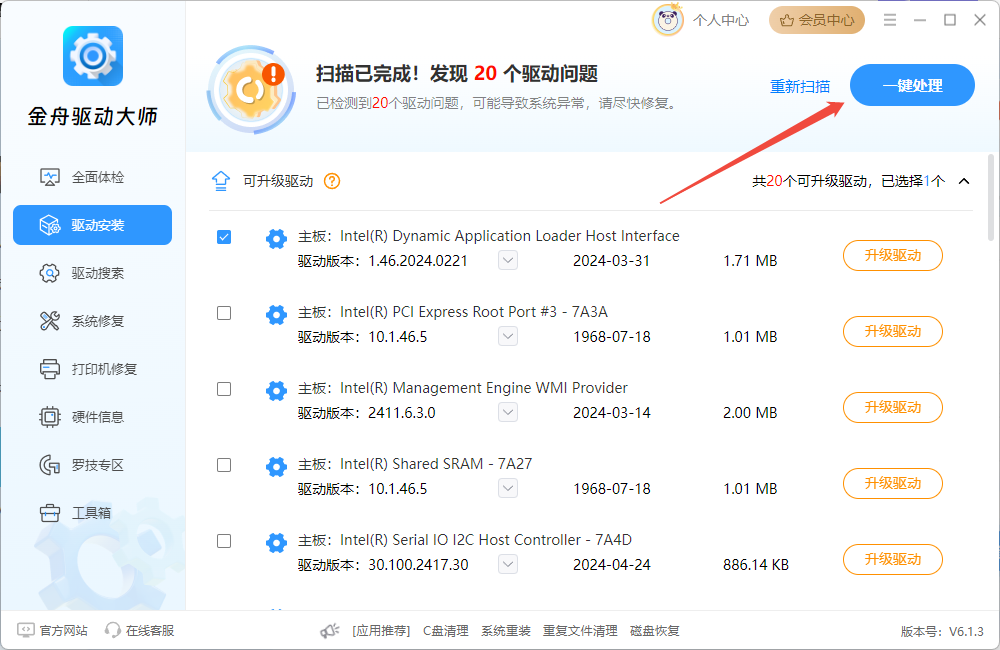Open 官方网站 link

coord(52,630)
